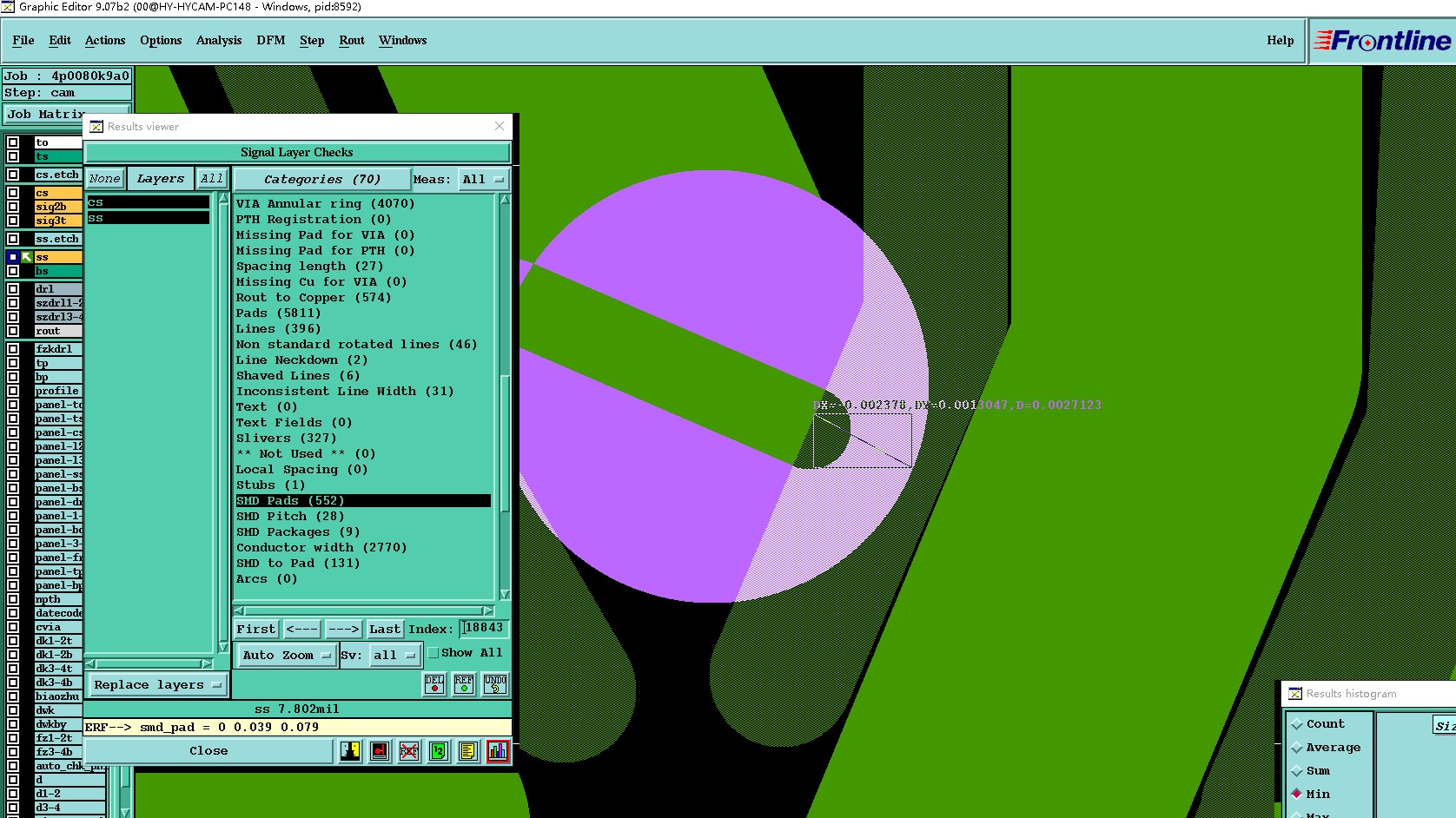The image size is (1456, 818).
Task: Toggle the 'cs.etch' layer checkbox
Action: pos(13,175)
